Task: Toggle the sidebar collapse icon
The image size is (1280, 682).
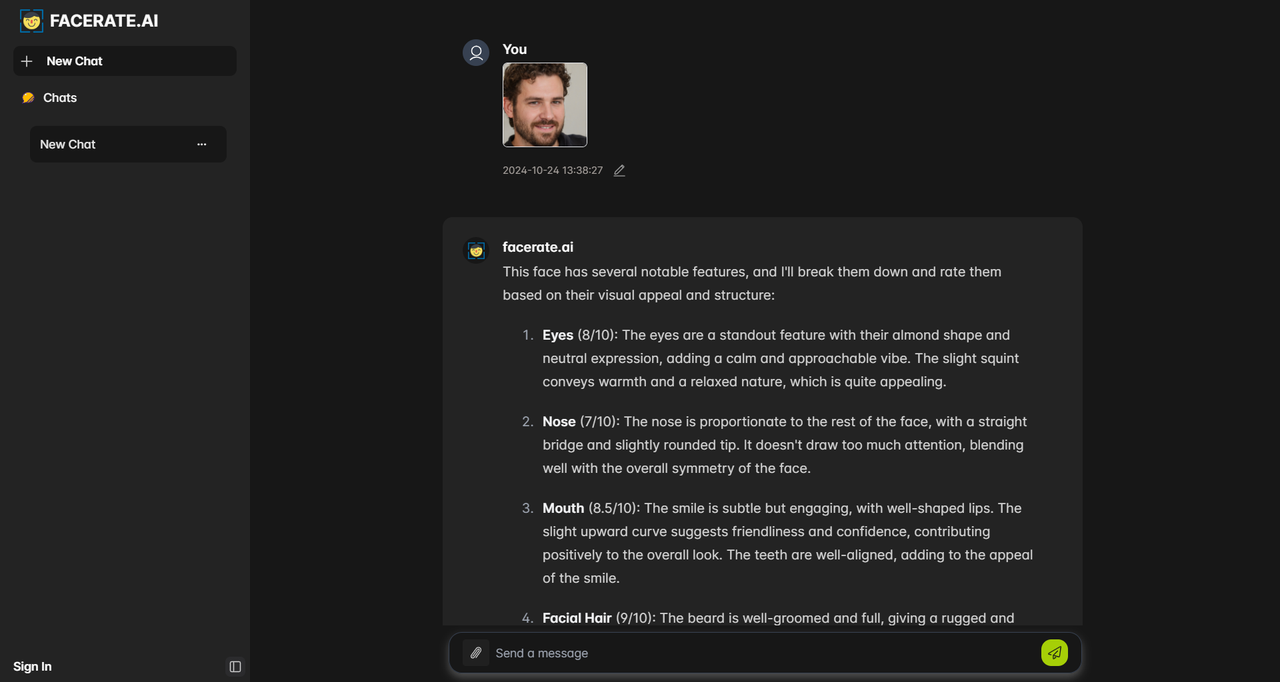Action: (235, 667)
